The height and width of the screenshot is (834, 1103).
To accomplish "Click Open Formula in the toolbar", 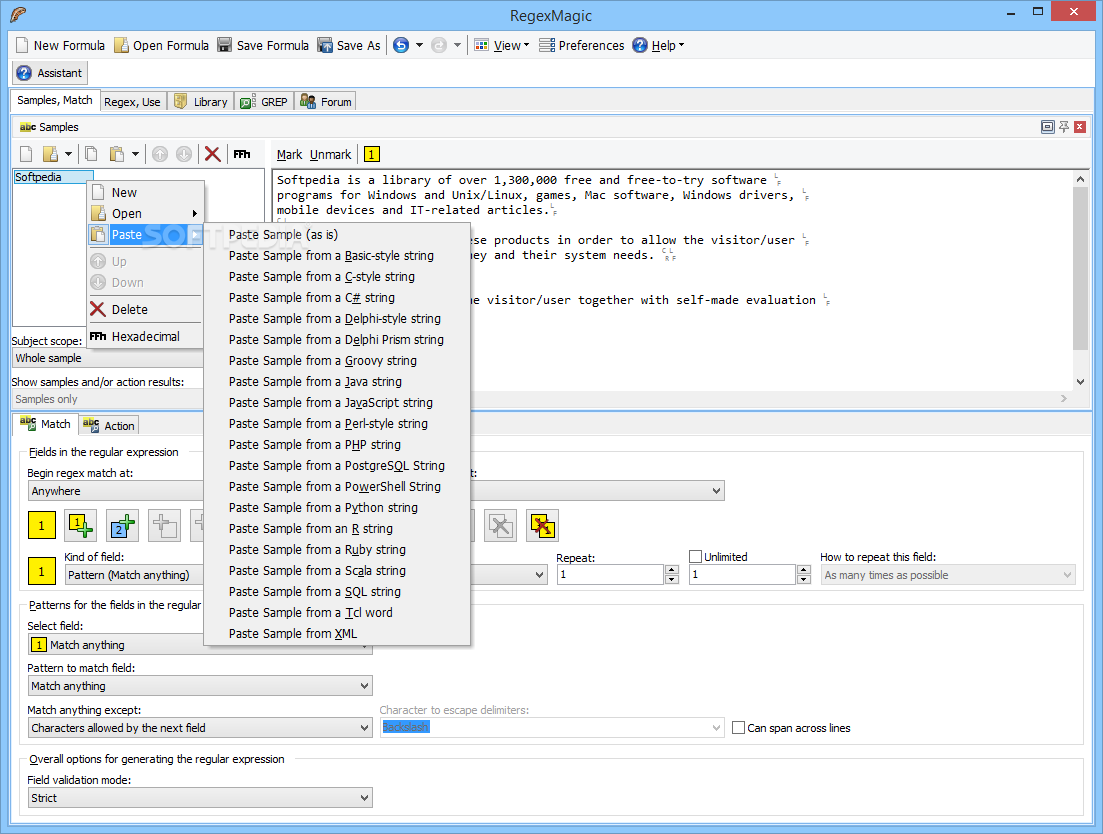I will (162, 45).
